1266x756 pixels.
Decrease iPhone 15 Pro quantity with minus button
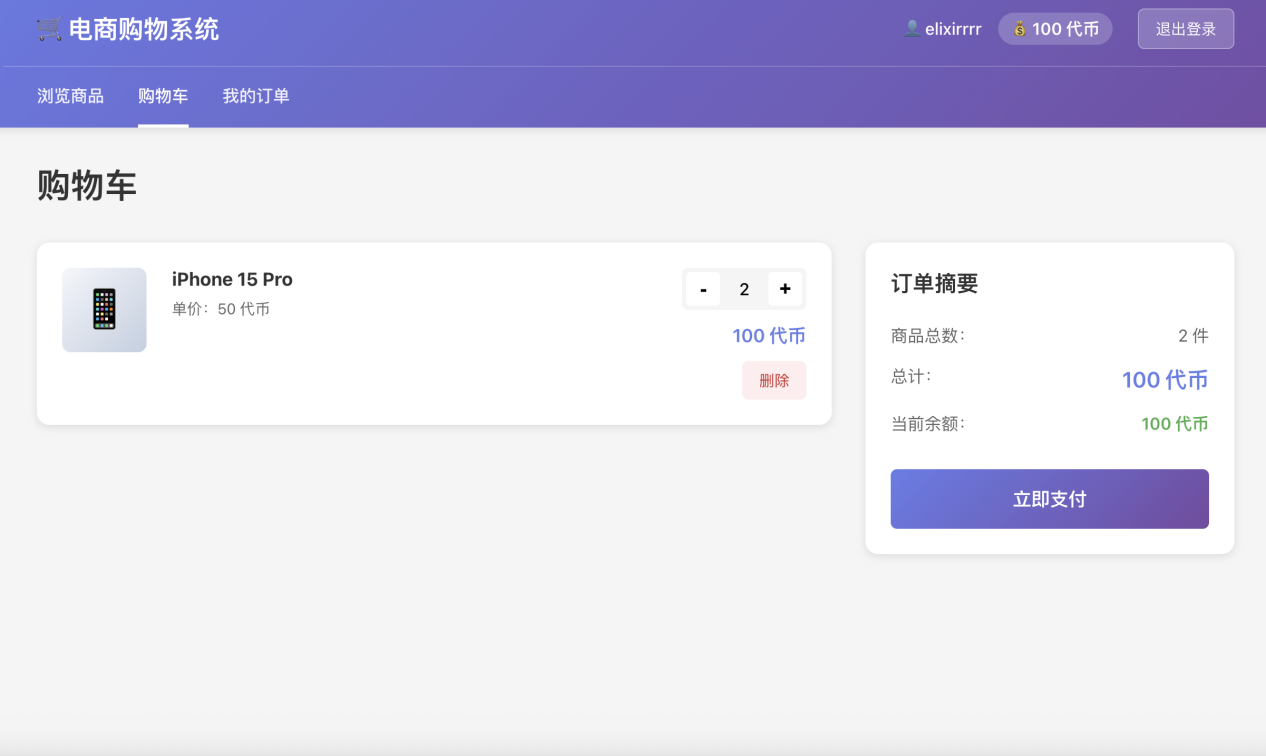tap(703, 289)
